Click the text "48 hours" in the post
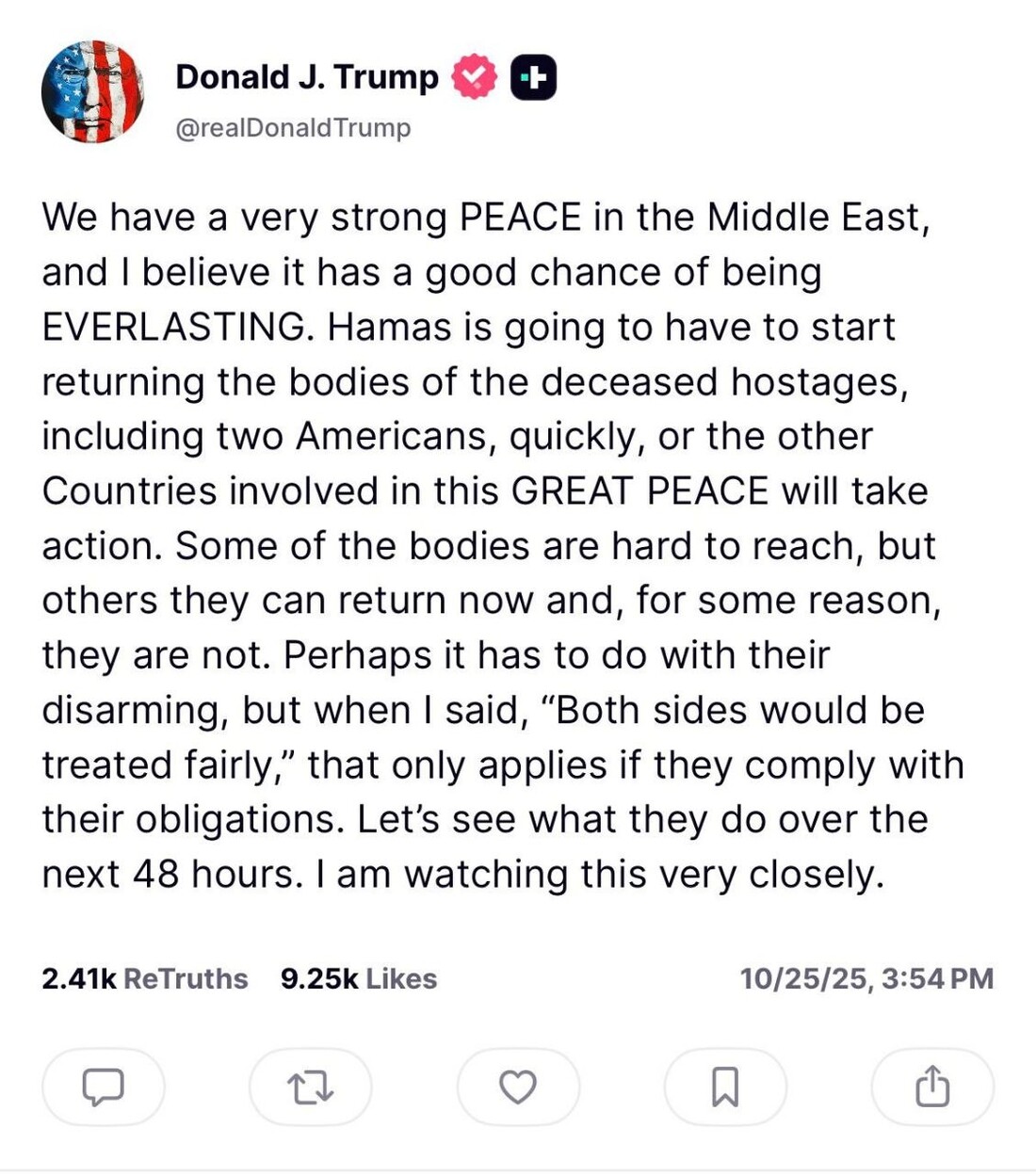1036x1175 pixels. click(218, 875)
